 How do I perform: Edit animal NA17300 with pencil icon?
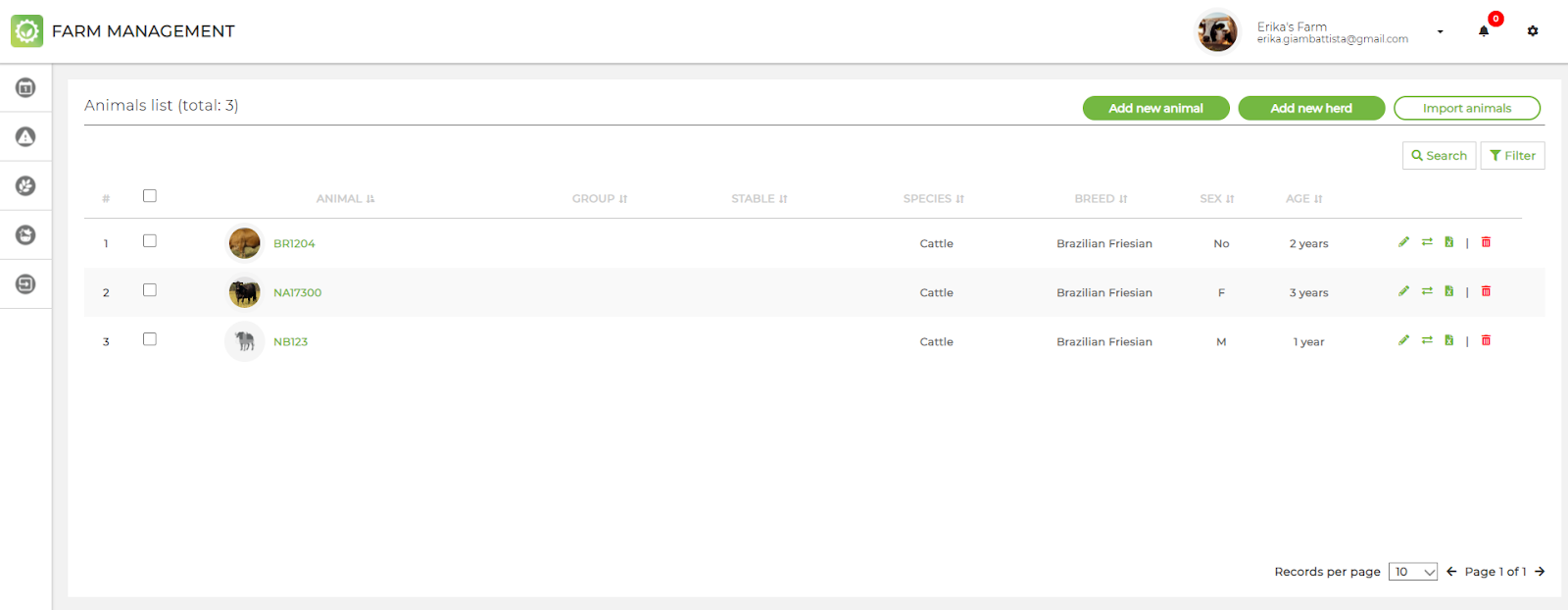tap(1403, 291)
